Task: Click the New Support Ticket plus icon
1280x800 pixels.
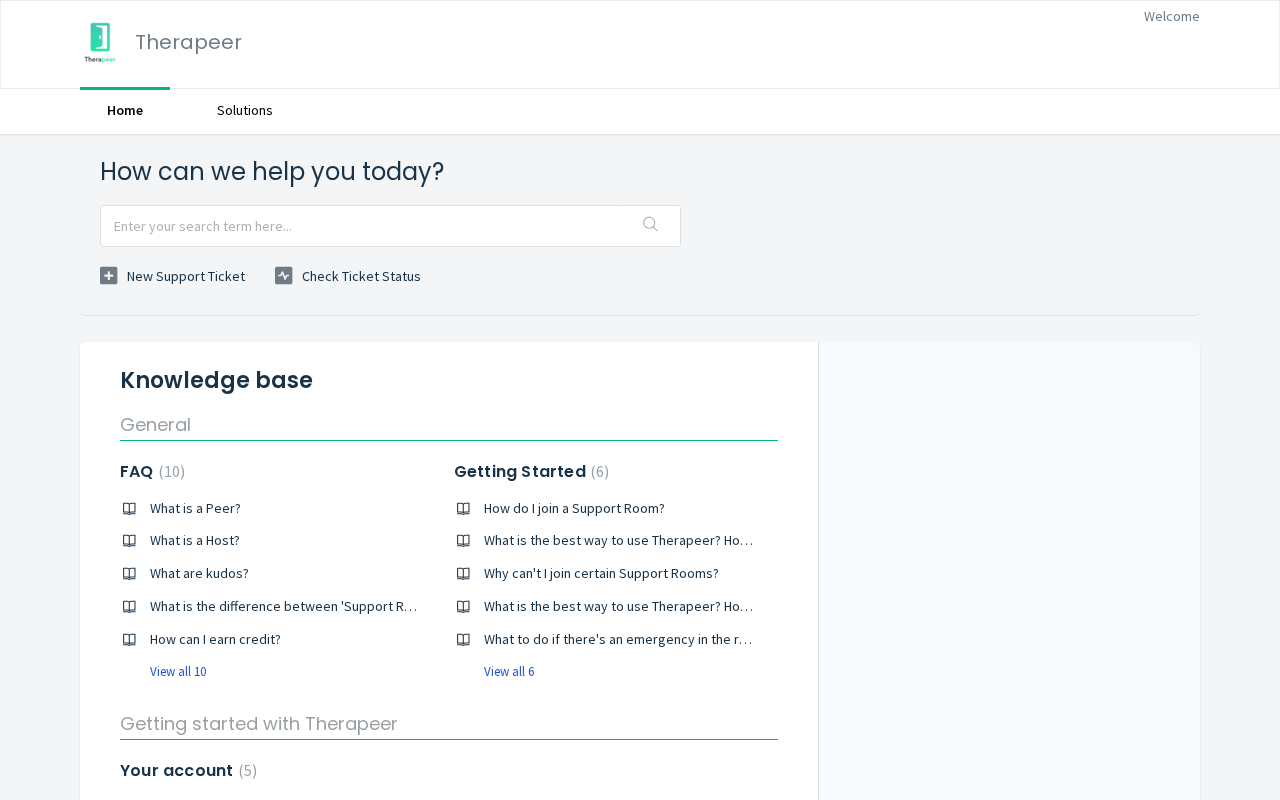Action: (x=109, y=276)
